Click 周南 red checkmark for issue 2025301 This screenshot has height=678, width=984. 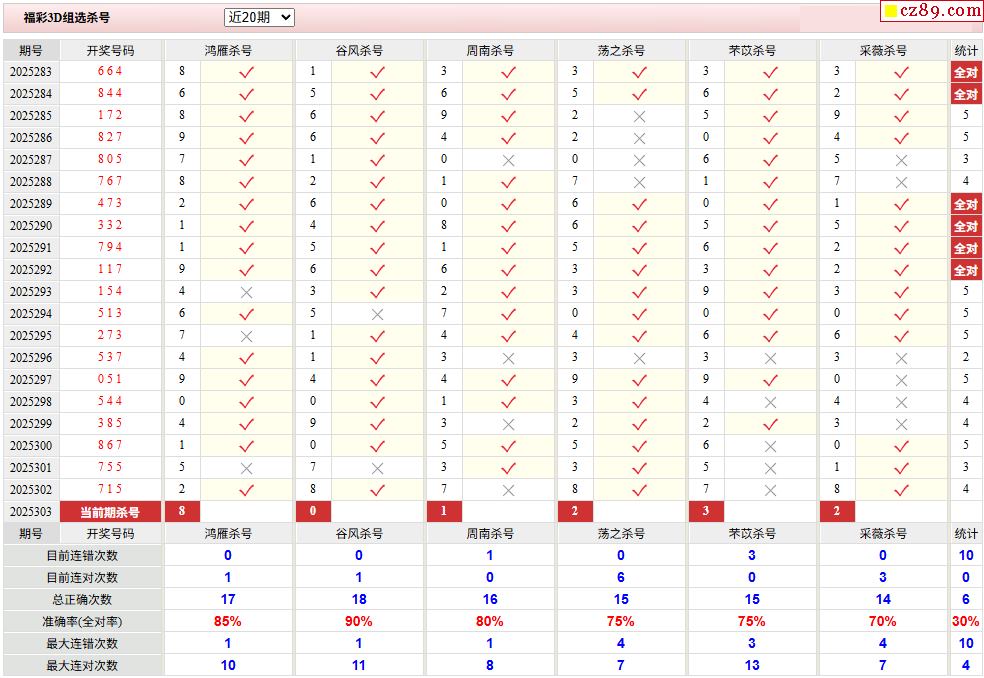(x=508, y=468)
